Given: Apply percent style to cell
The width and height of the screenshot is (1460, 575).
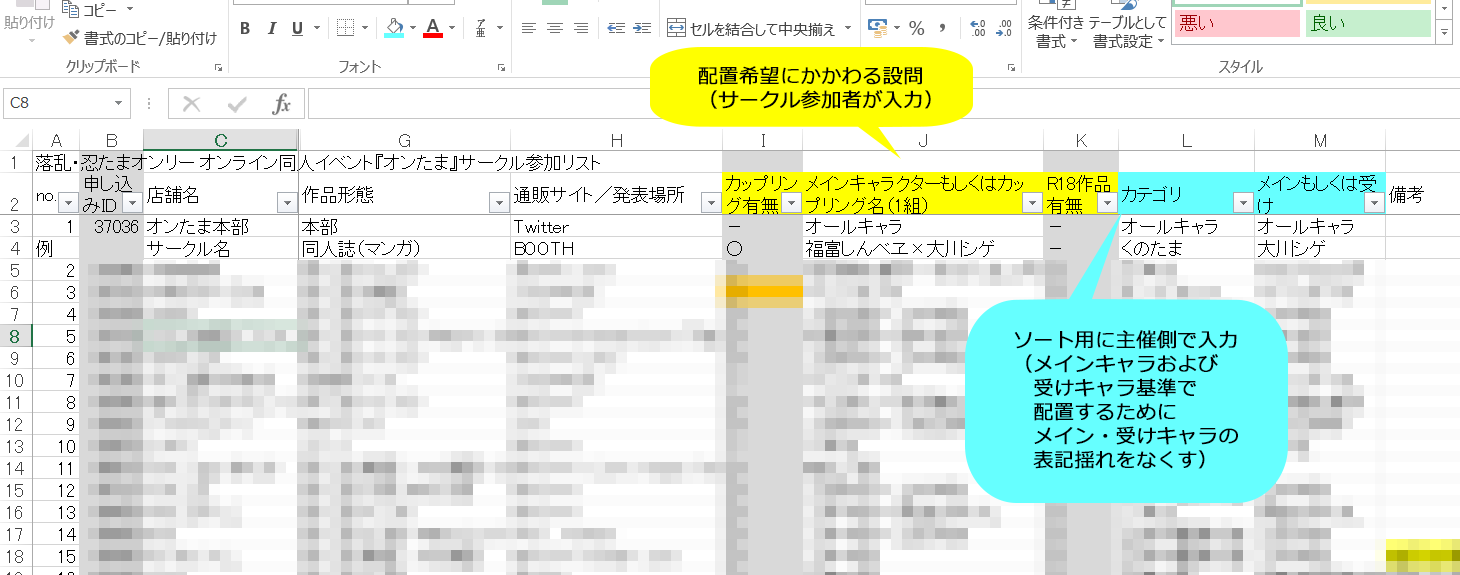Looking at the screenshot, I should coord(916,28).
